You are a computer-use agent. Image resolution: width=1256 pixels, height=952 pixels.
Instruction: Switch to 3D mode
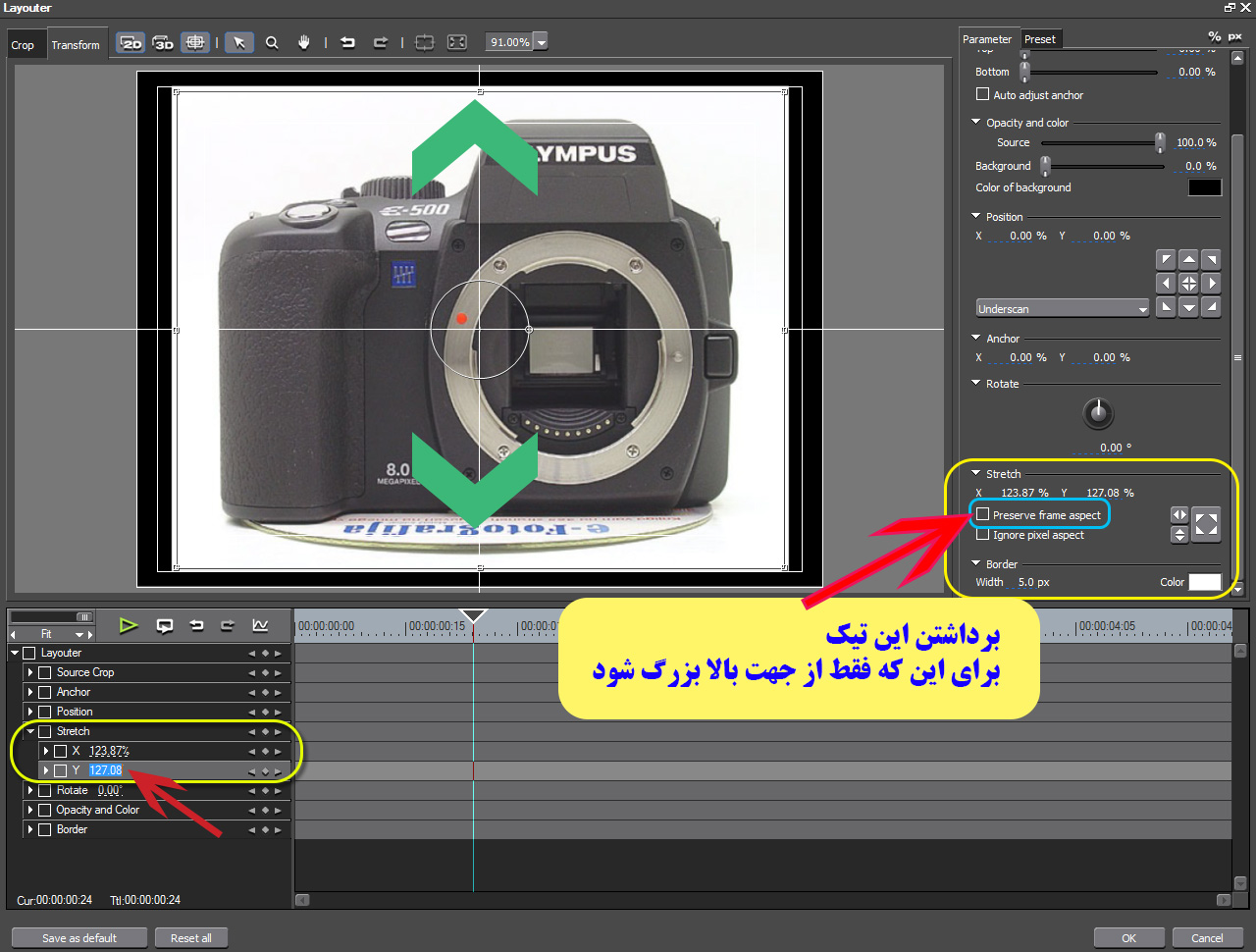pyautogui.click(x=164, y=42)
